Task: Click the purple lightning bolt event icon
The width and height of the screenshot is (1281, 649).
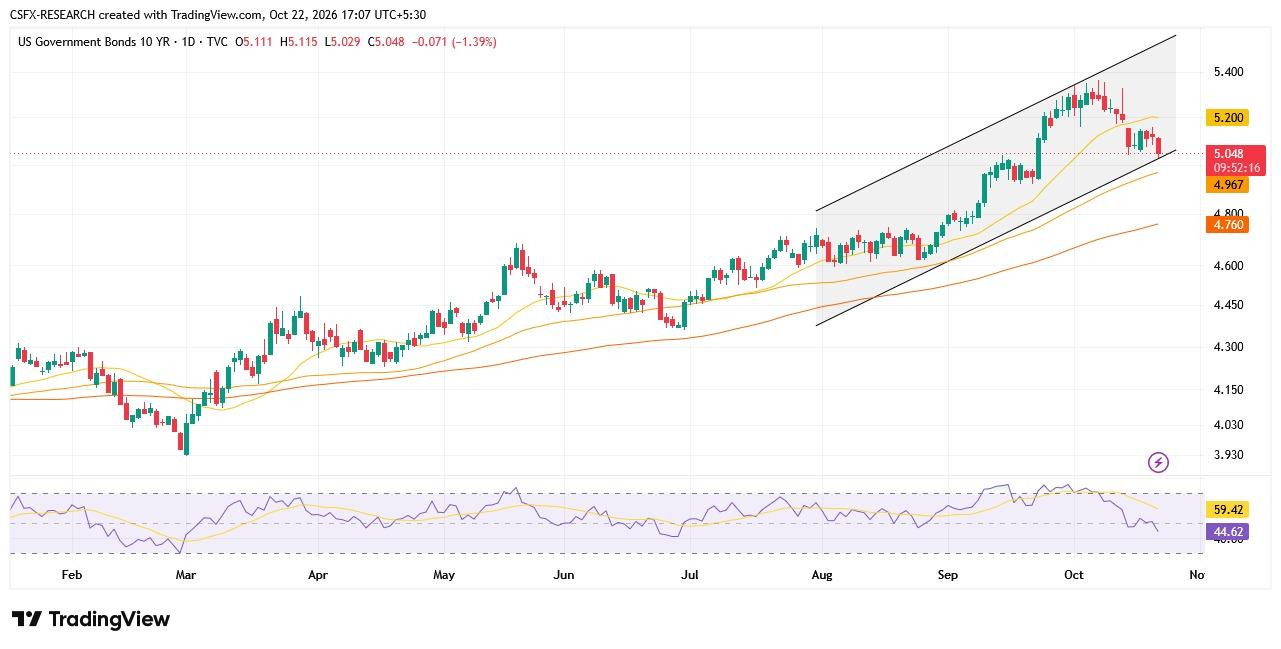Action: coord(1158,462)
